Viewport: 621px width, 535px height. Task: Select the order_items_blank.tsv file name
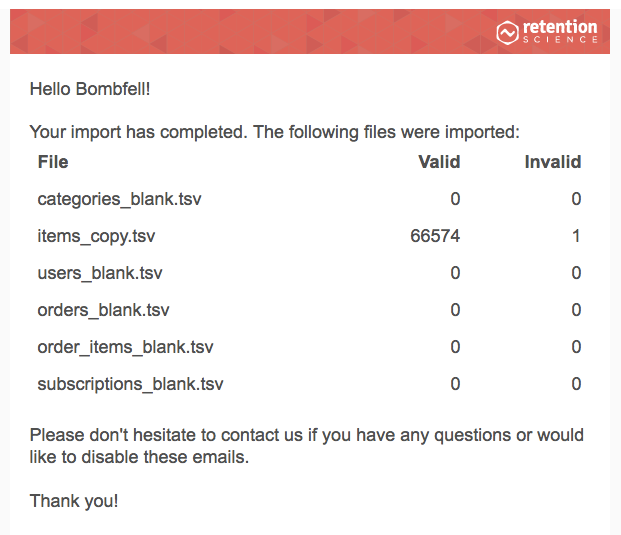point(126,347)
